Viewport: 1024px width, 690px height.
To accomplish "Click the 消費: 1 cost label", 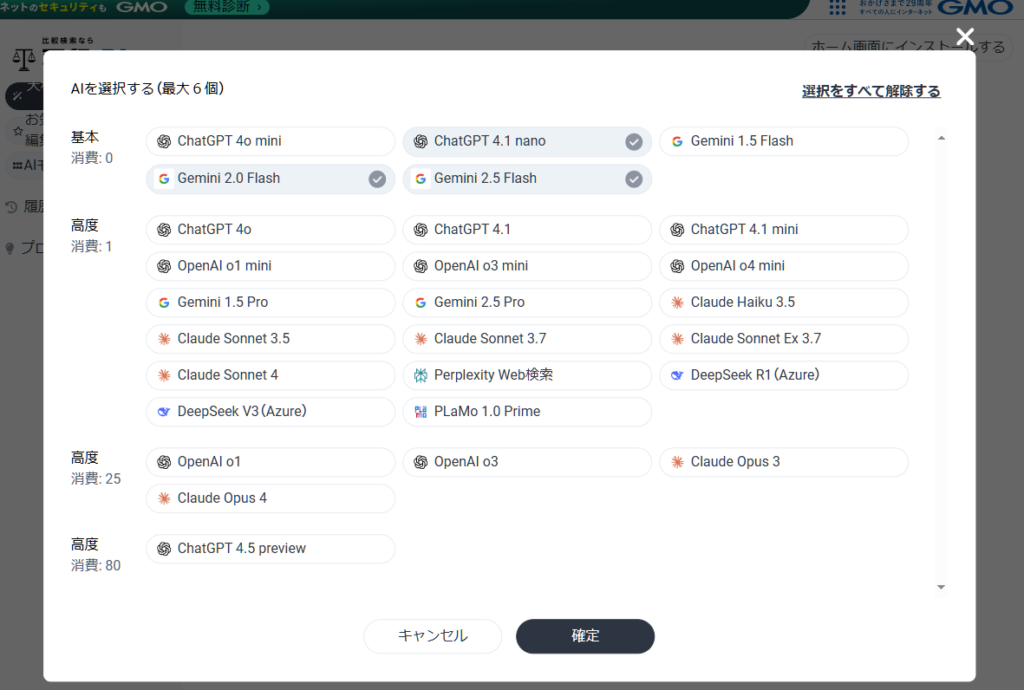I will tap(91, 246).
